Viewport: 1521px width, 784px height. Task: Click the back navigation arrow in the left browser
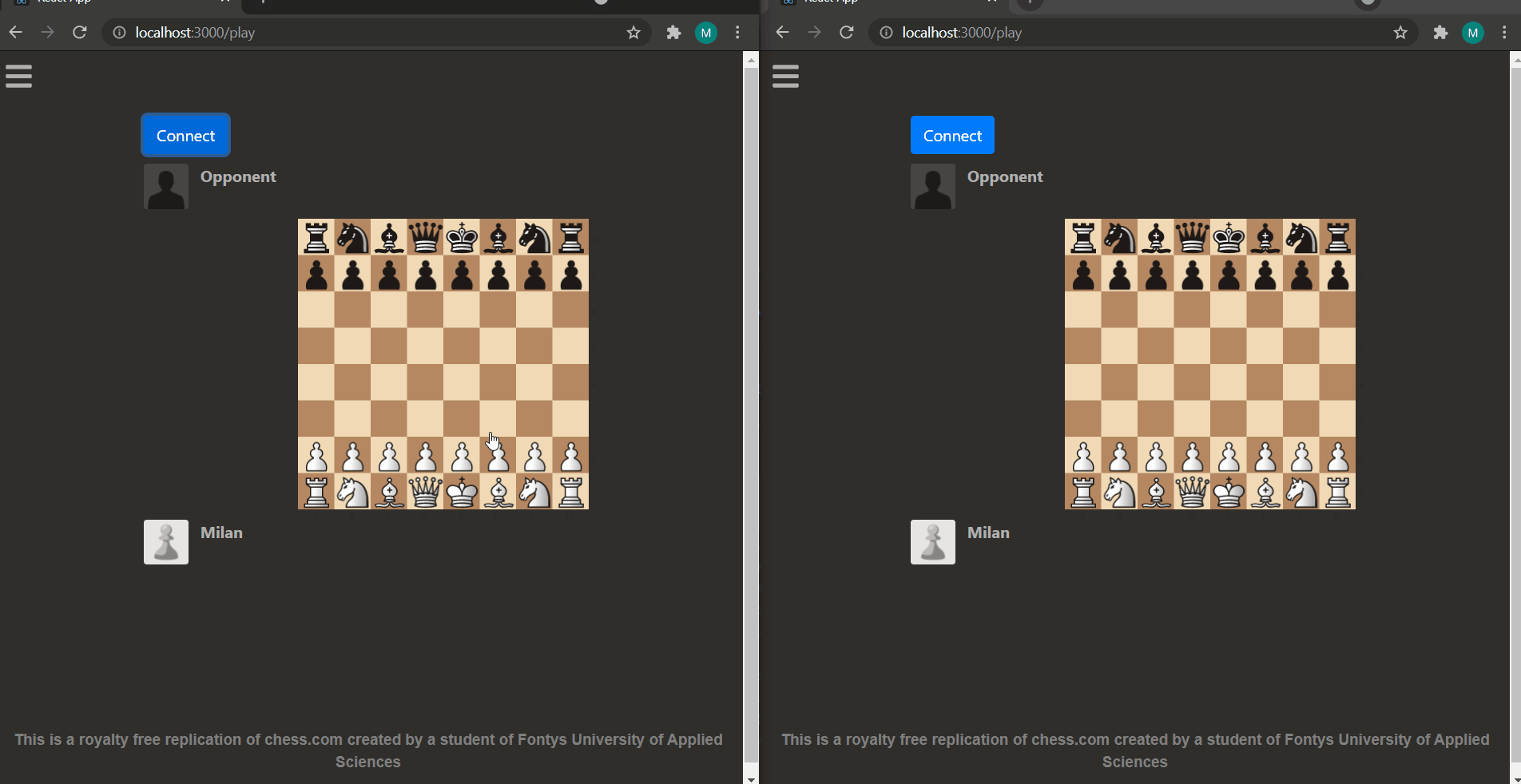pos(15,33)
